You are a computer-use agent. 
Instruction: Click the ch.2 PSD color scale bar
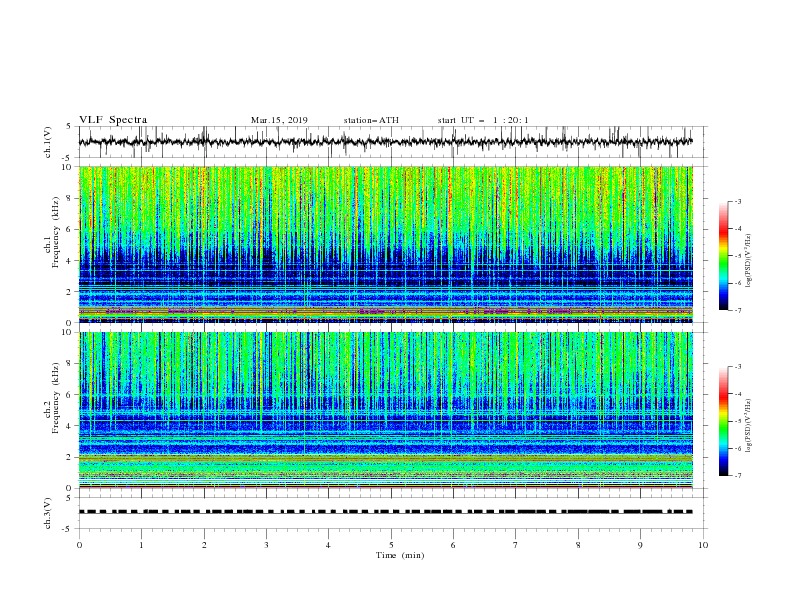click(x=724, y=421)
